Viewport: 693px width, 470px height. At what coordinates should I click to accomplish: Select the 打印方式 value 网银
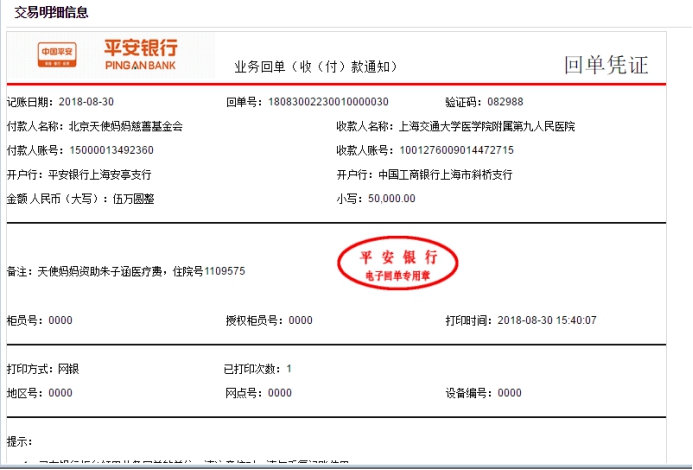[69, 369]
